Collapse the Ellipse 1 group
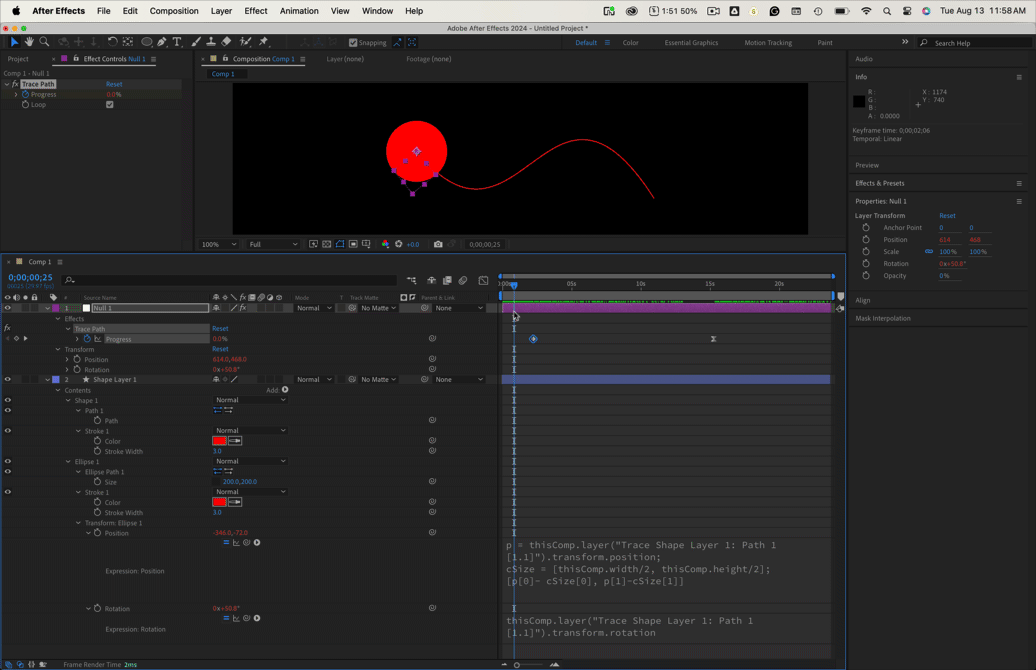This screenshot has height=670, width=1036. [68, 461]
